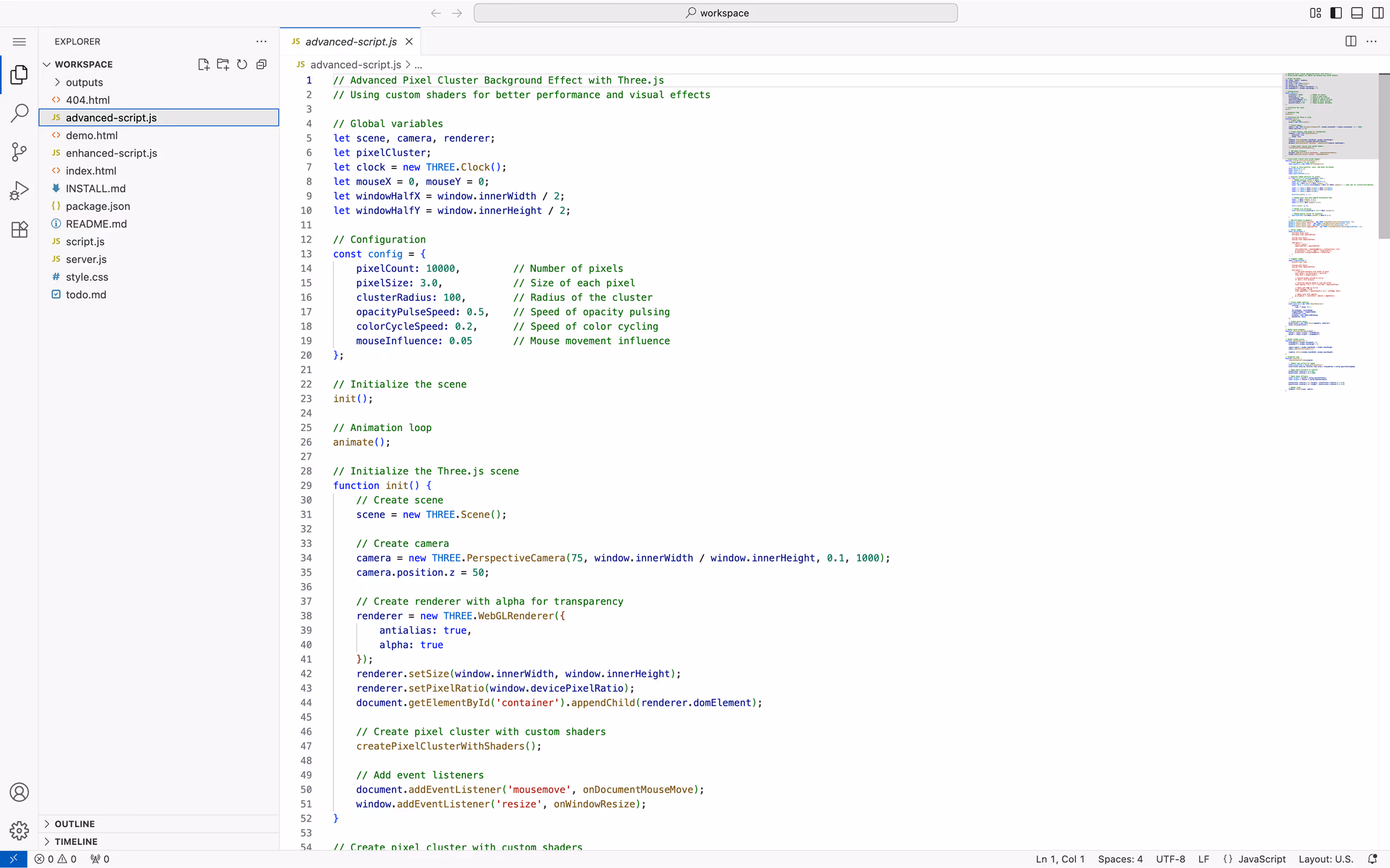The height and width of the screenshot is (868, 1390).
Task: Open the package.json file
Action: pos(98,206)
